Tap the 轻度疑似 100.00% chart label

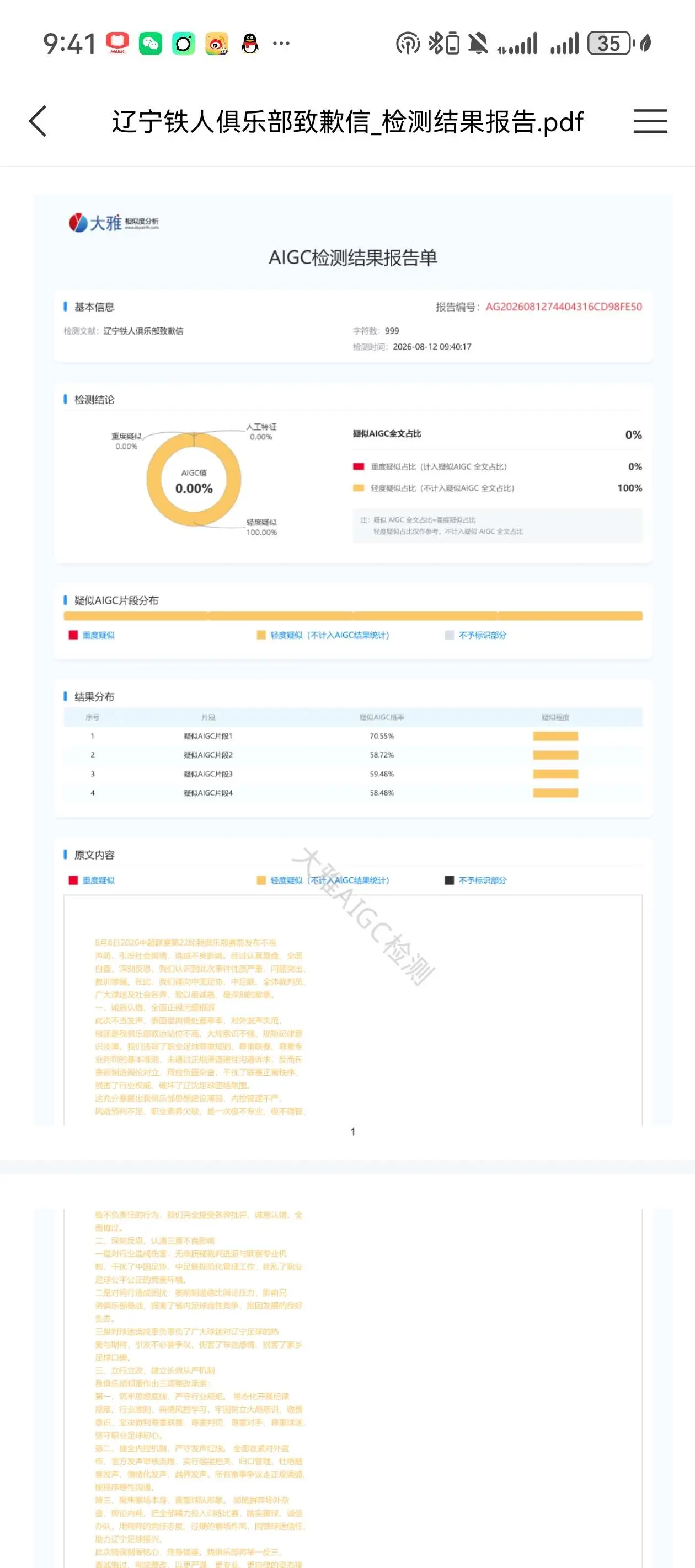coord(261,527)
